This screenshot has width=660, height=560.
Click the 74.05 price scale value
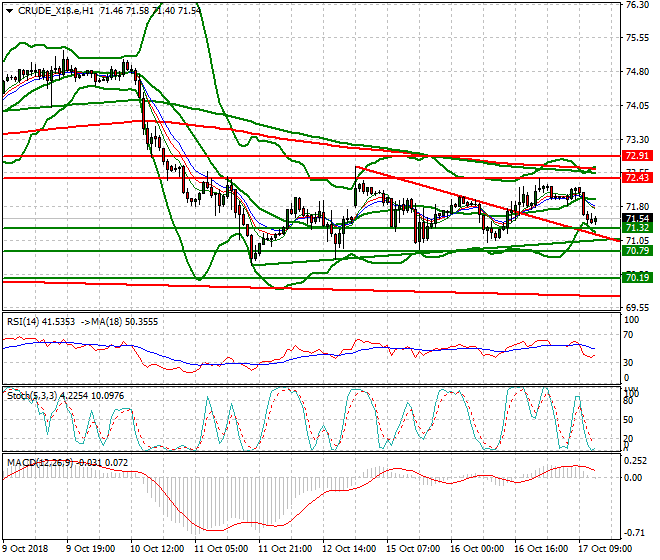tap(637, 106)
